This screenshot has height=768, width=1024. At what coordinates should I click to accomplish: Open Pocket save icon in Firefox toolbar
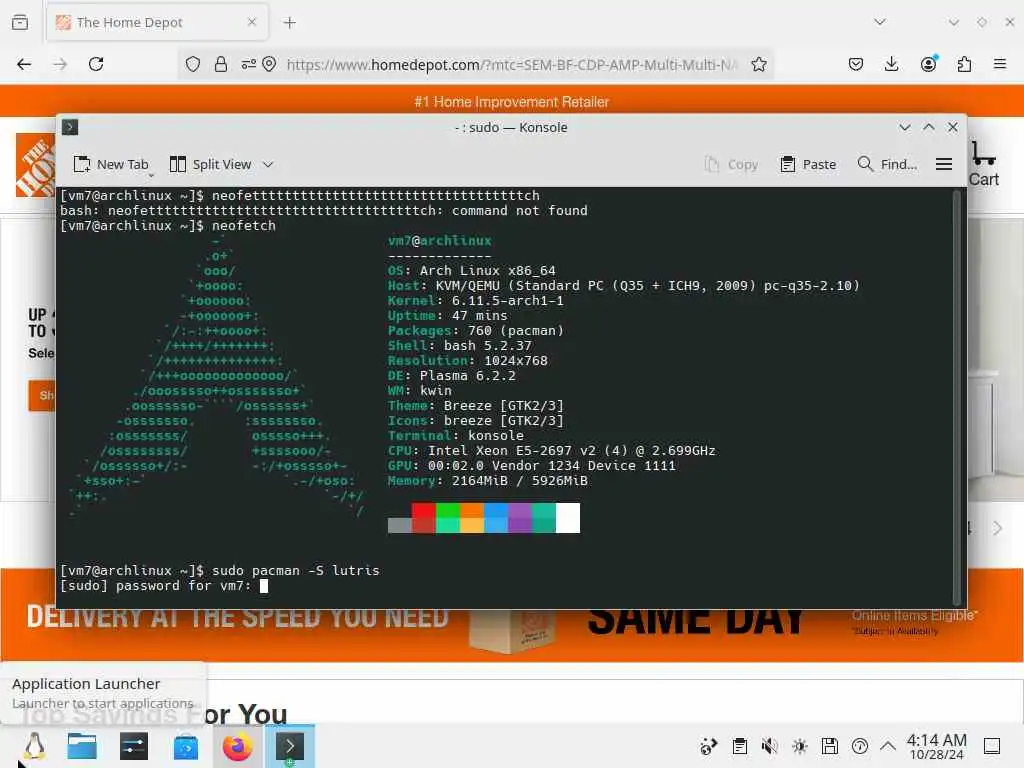pos(856,64)
